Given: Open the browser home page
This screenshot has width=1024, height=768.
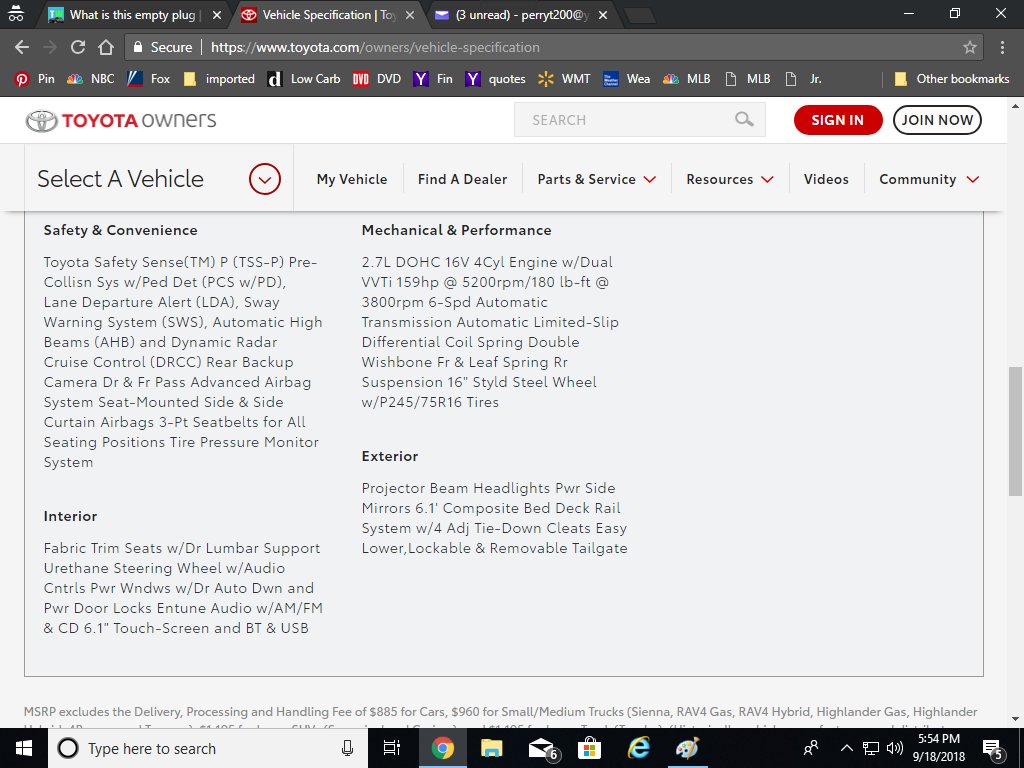Looking at the screenshot, I should tap(106, 47).
